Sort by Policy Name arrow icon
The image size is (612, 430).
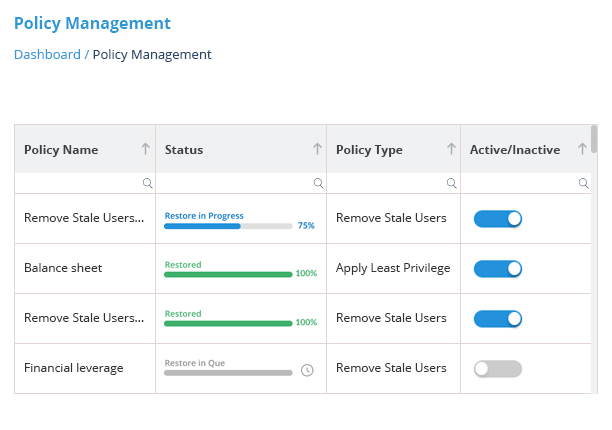(146, 149)
